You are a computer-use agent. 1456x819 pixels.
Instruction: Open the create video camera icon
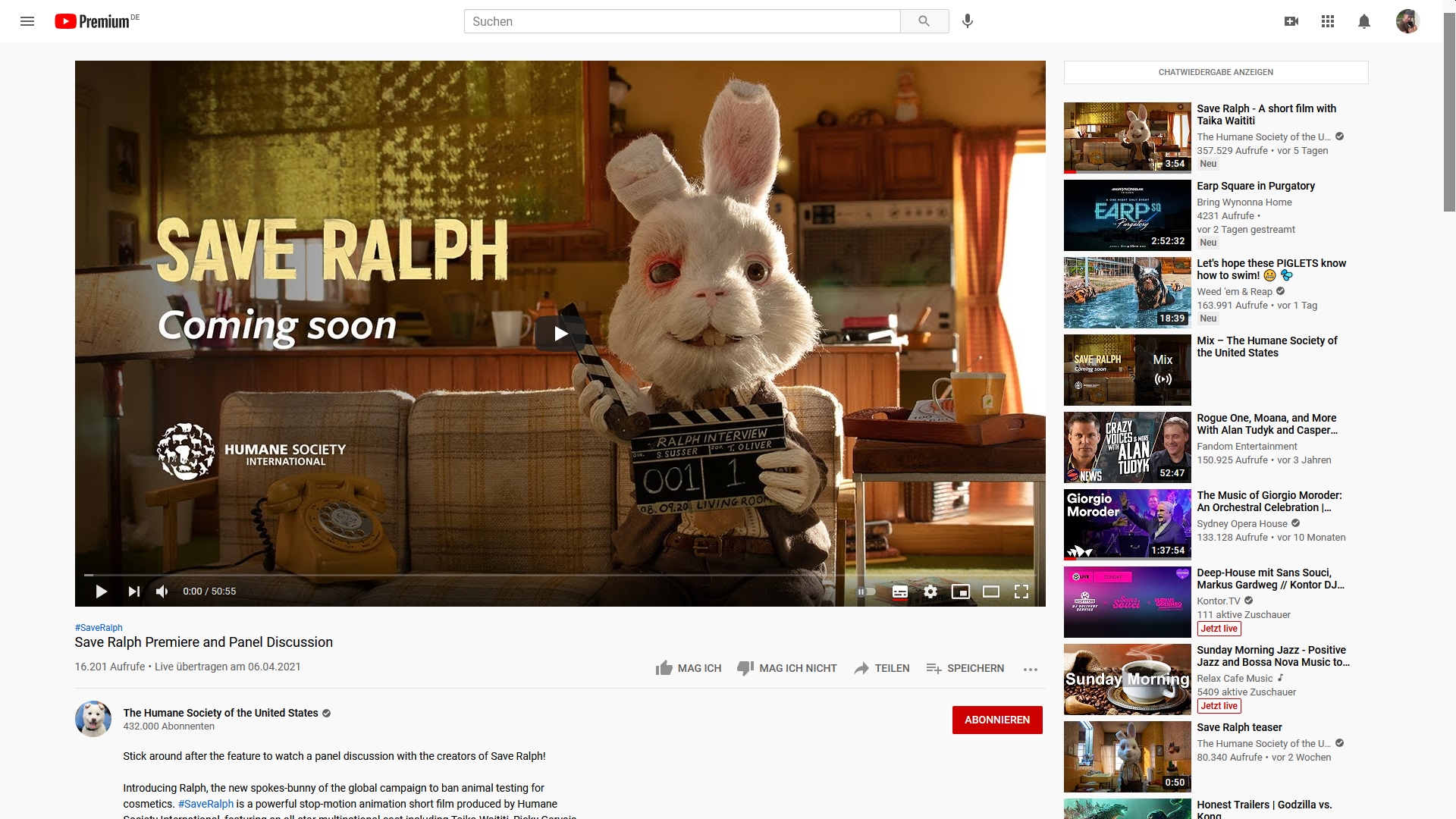click(1291, 21)
